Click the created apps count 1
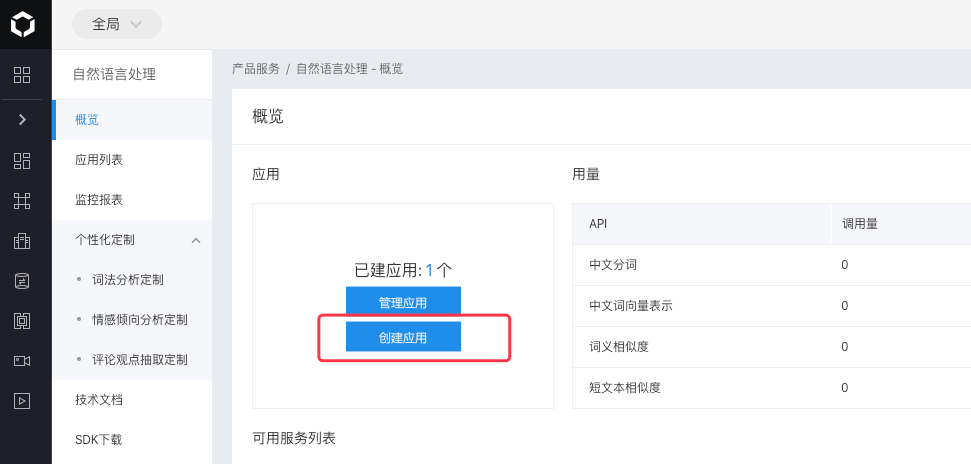The image size is (971, 464). [x=429, y=270]
